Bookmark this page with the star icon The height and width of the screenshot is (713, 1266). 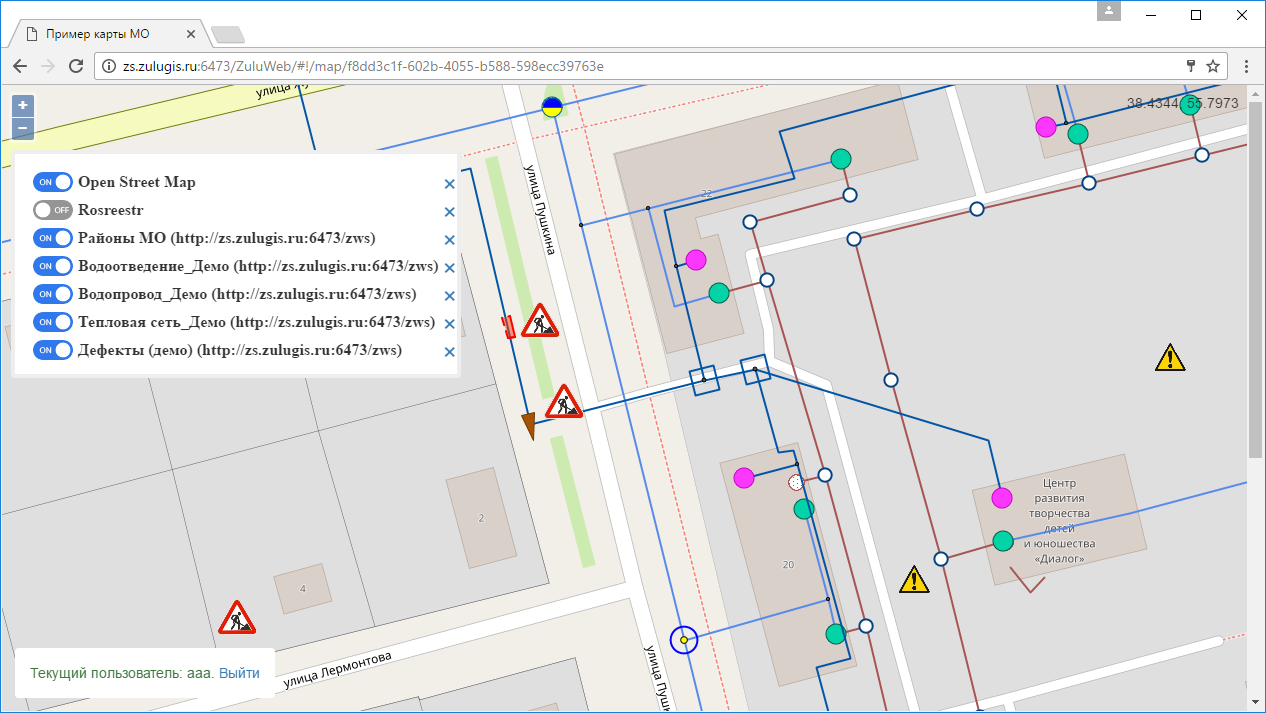[1213, 66]
